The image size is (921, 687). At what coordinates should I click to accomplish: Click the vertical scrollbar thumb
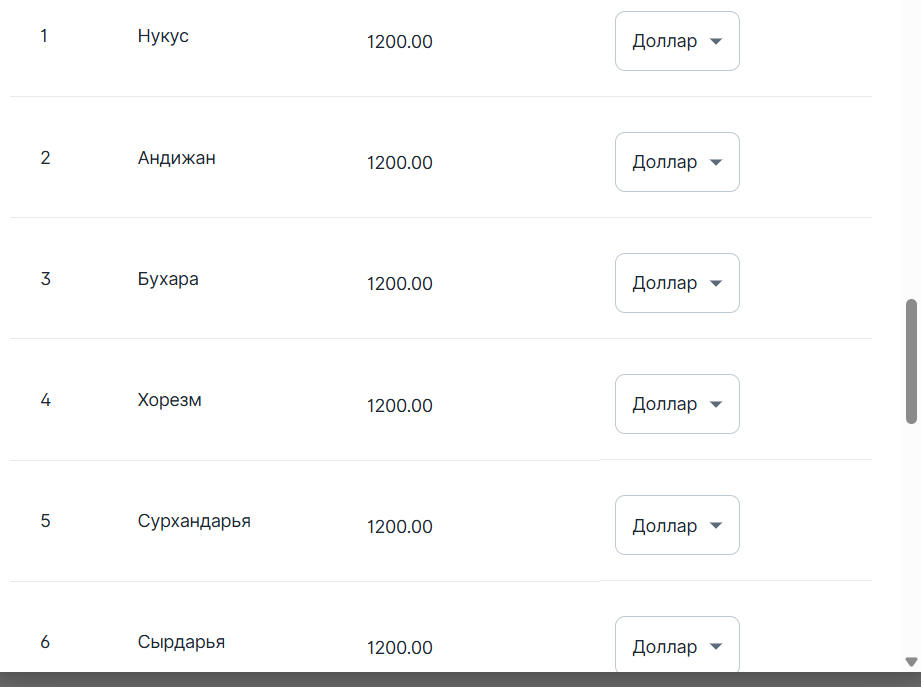pyautogui.click(x=912, y=361)
